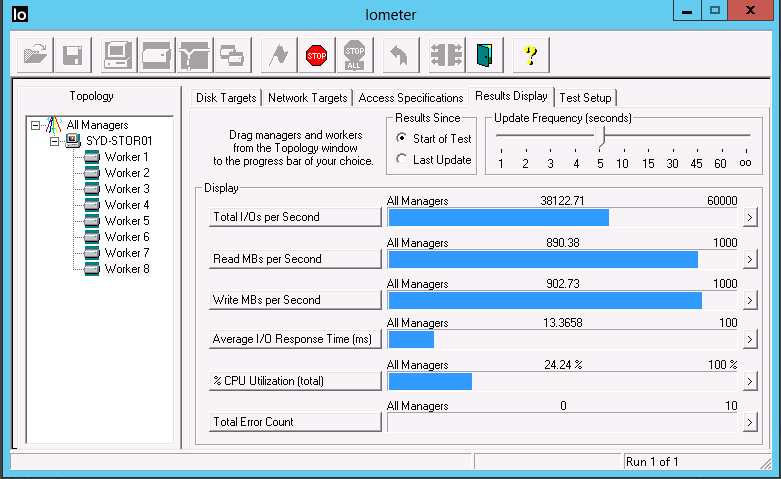
Task: Start new manager computer icon
Action: tap(119, 55)
